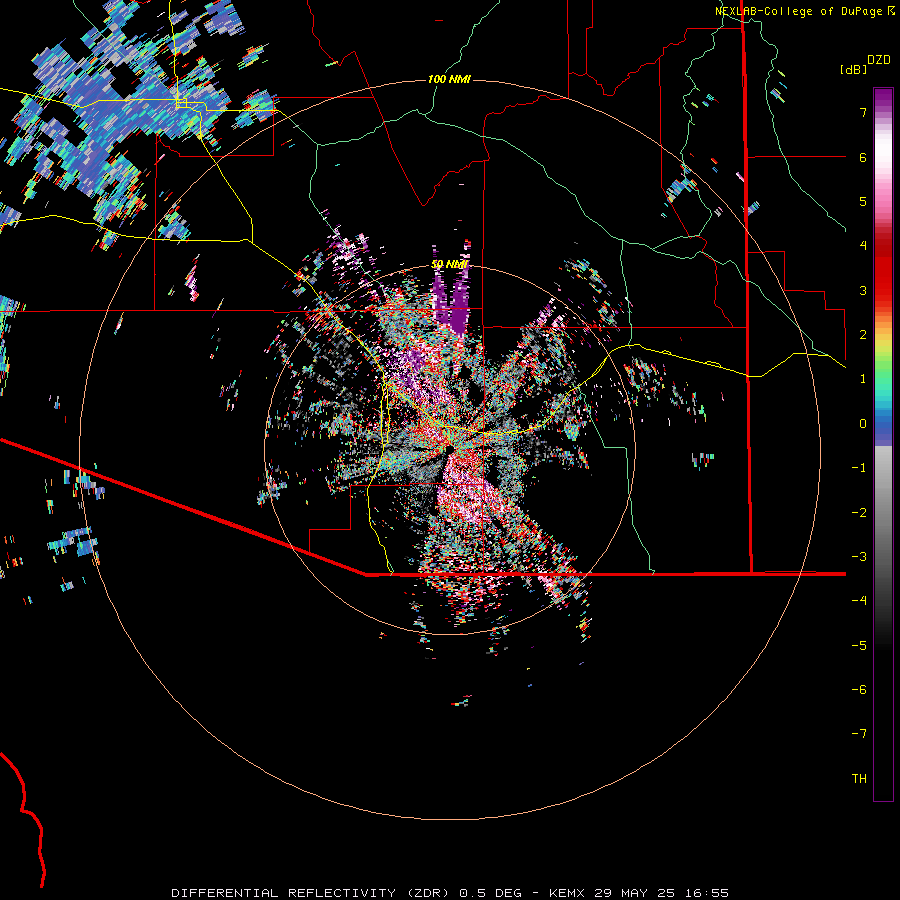Click the "TH" label on the scale
This screenshot has width=900, height=900.
coord(859,779)
